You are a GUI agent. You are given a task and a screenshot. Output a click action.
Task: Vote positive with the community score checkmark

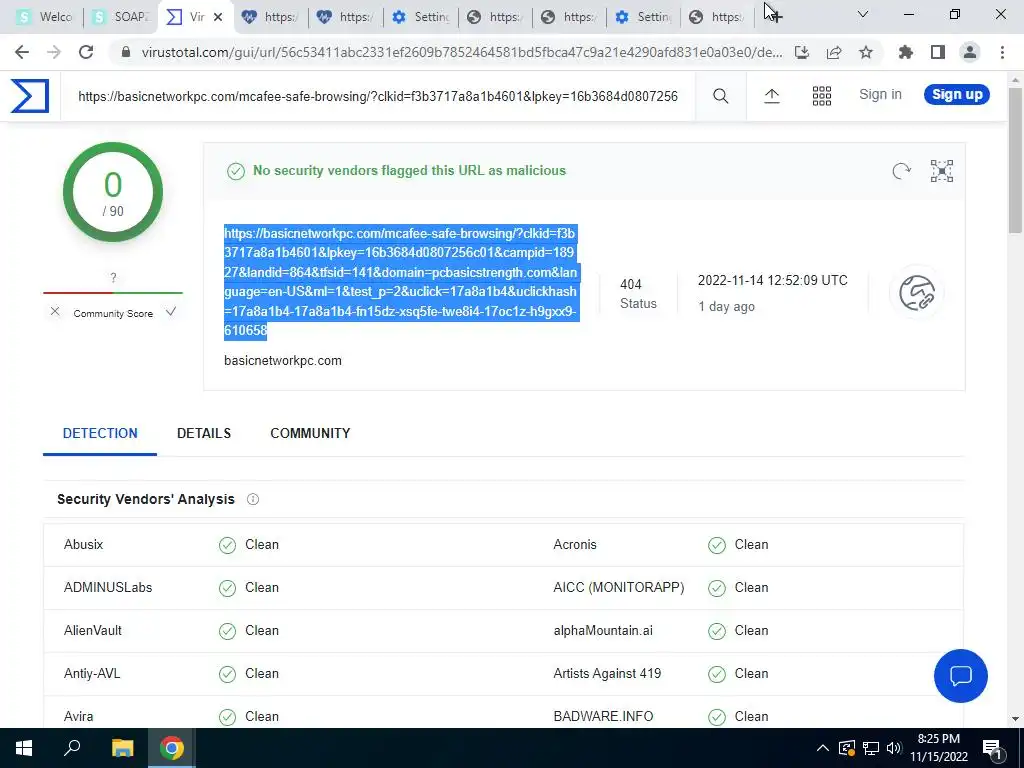pos(171,312)
